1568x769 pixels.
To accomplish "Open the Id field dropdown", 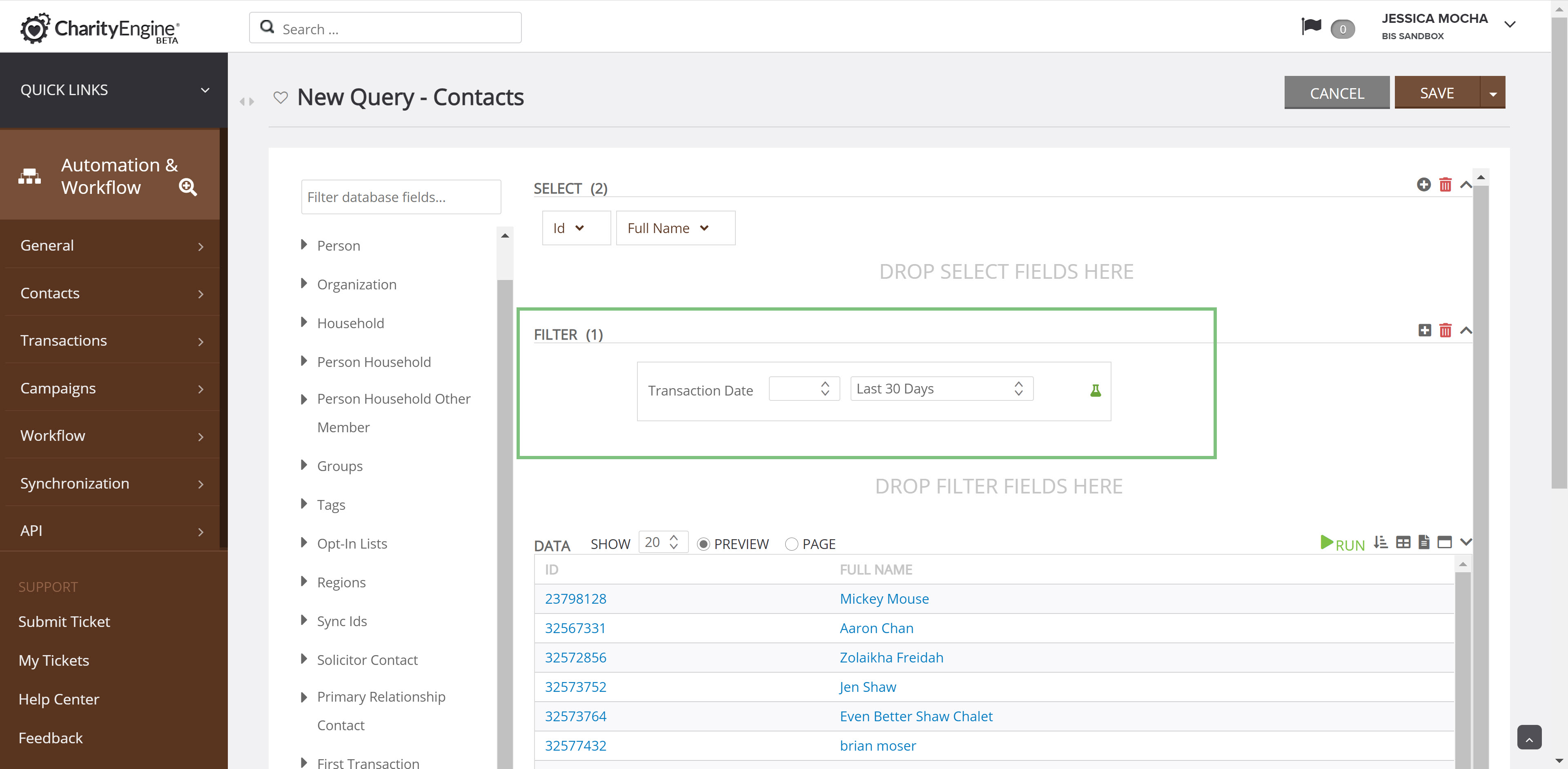I will (576, 228).
